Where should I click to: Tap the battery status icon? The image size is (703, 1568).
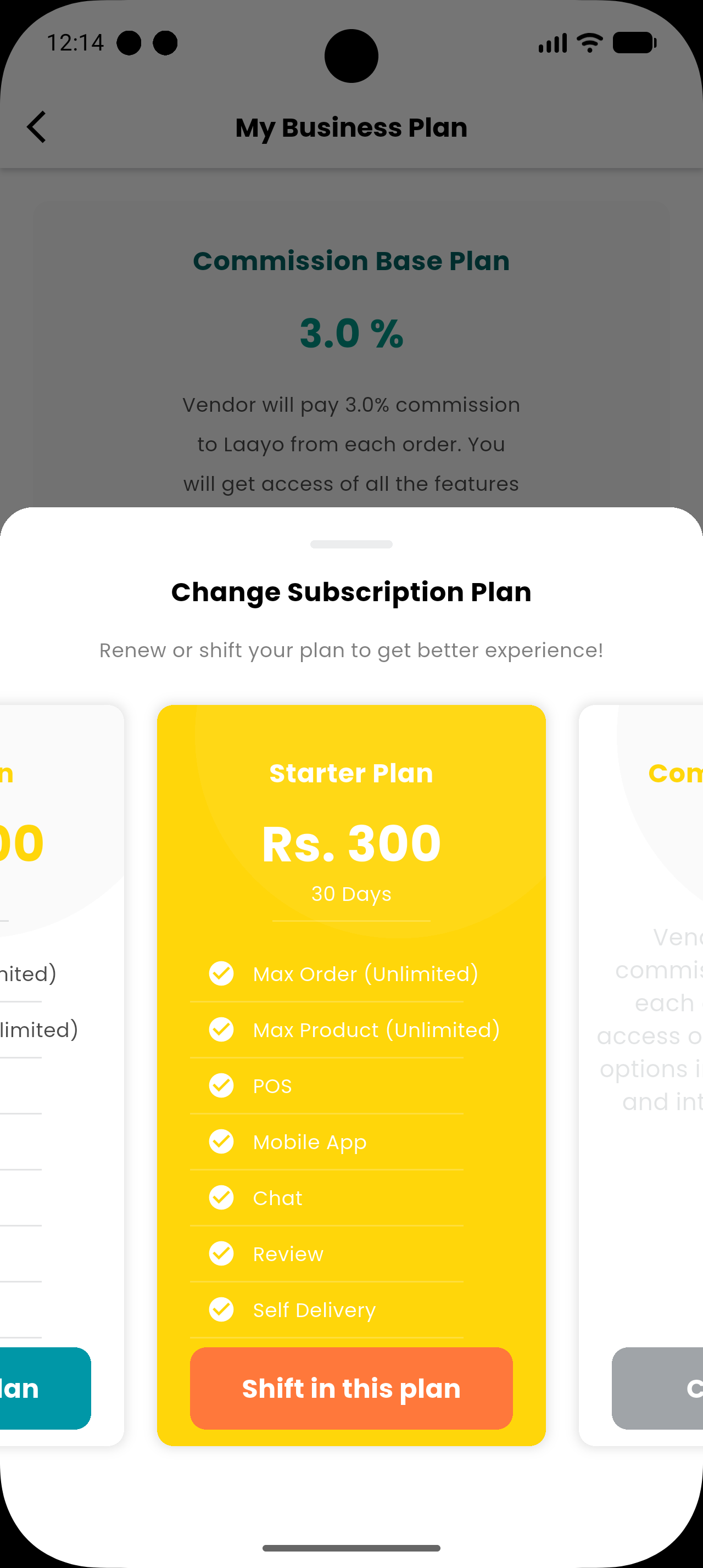634,43
